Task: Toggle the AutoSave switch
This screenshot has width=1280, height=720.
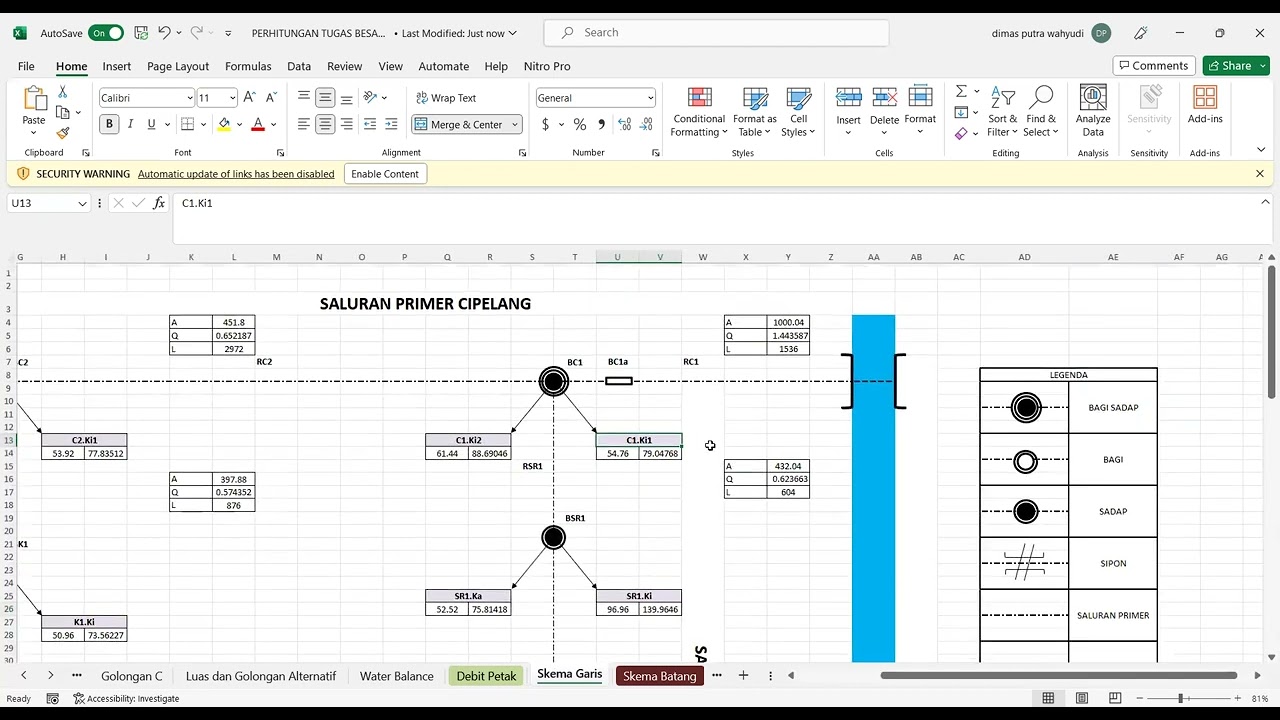Action: pos(106,33)
